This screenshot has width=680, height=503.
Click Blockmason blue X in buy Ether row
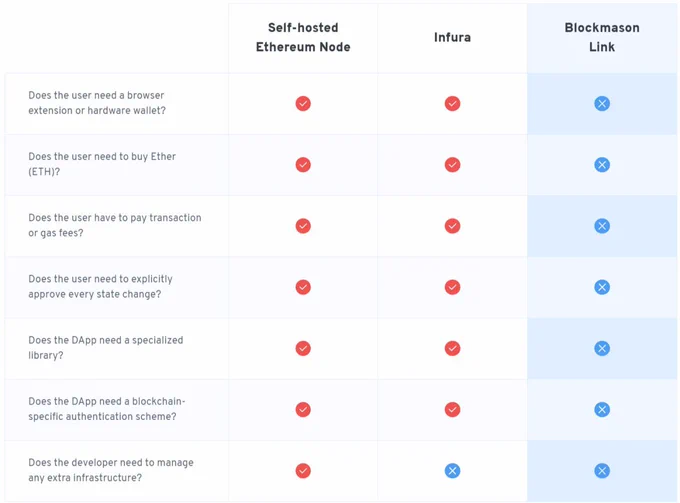(x=602, y=165)
